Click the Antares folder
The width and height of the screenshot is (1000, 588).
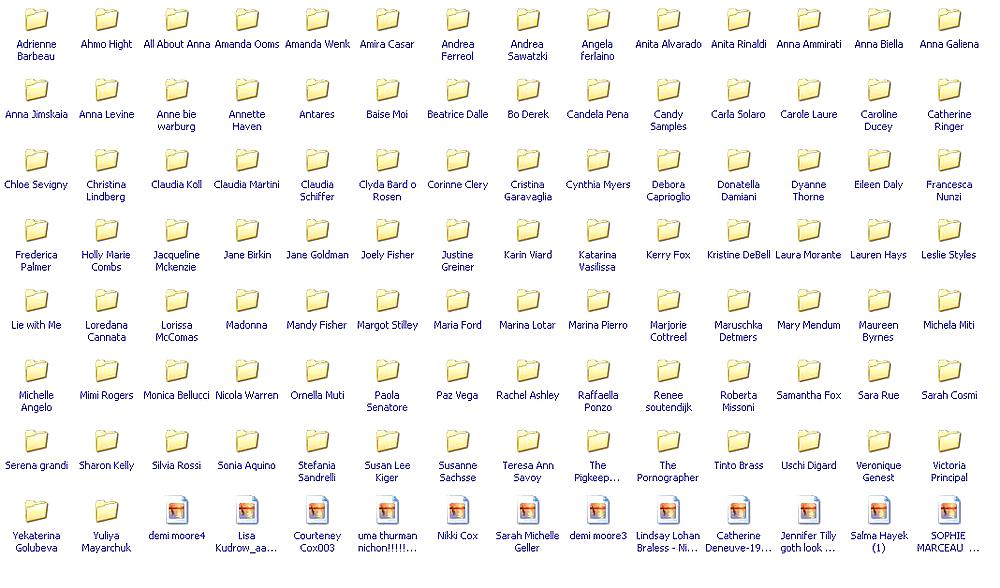317,91
